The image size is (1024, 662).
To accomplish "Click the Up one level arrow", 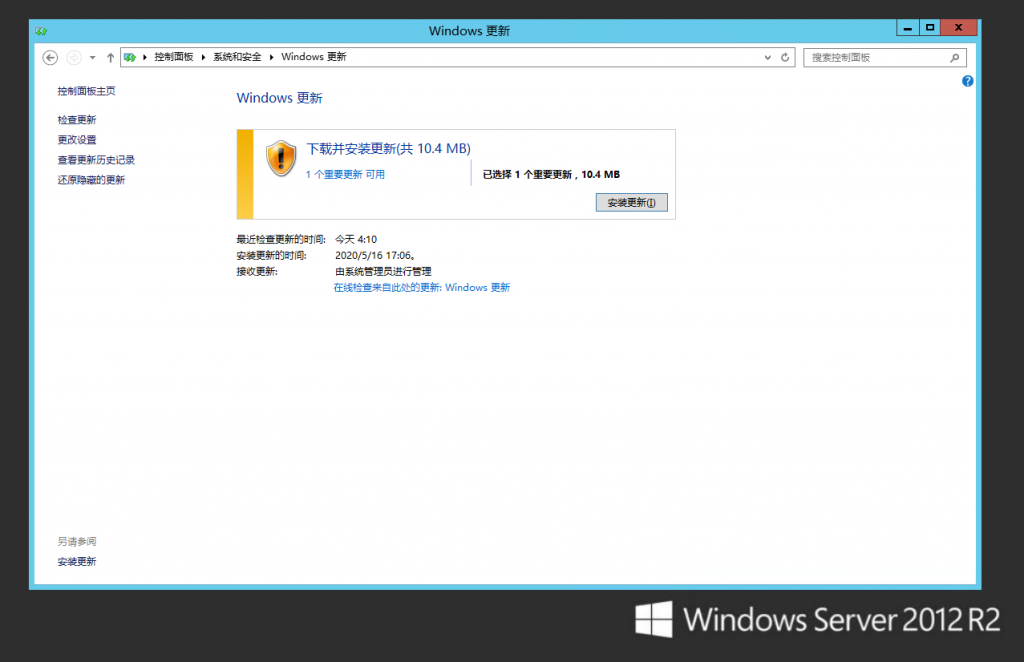I will coord(110,58).
